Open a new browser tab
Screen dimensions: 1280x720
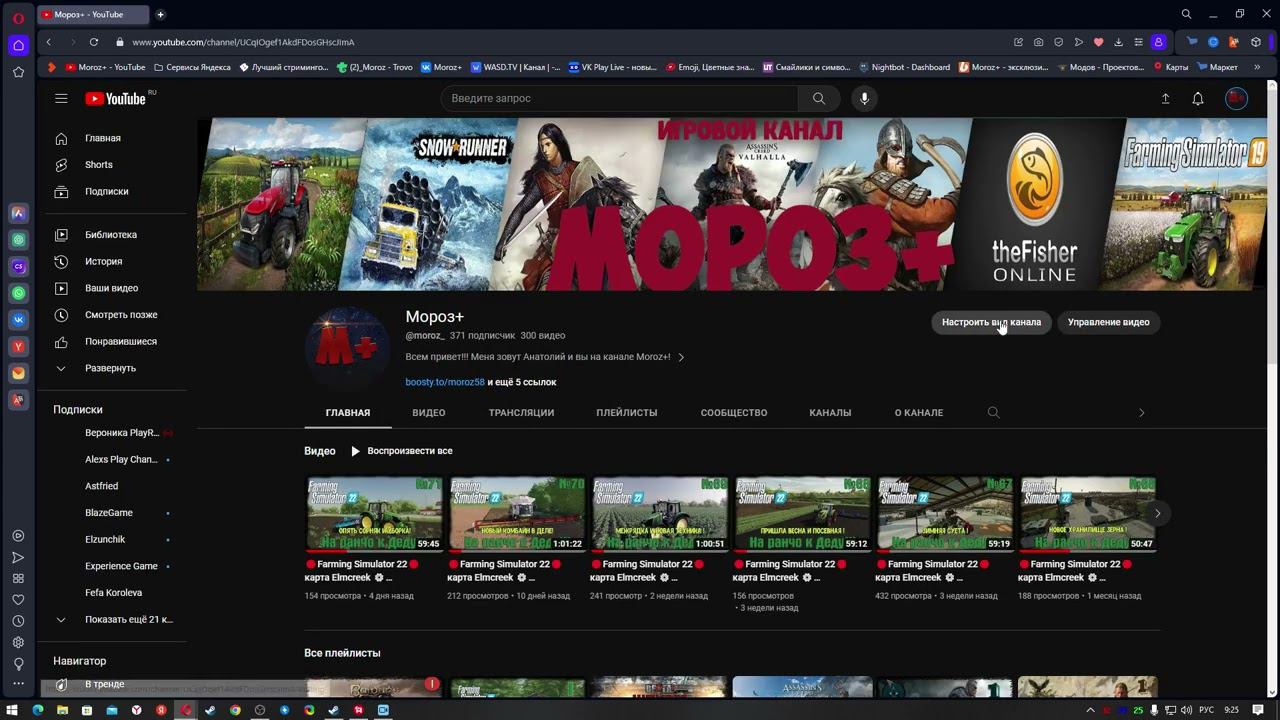[x=160, y=14]
